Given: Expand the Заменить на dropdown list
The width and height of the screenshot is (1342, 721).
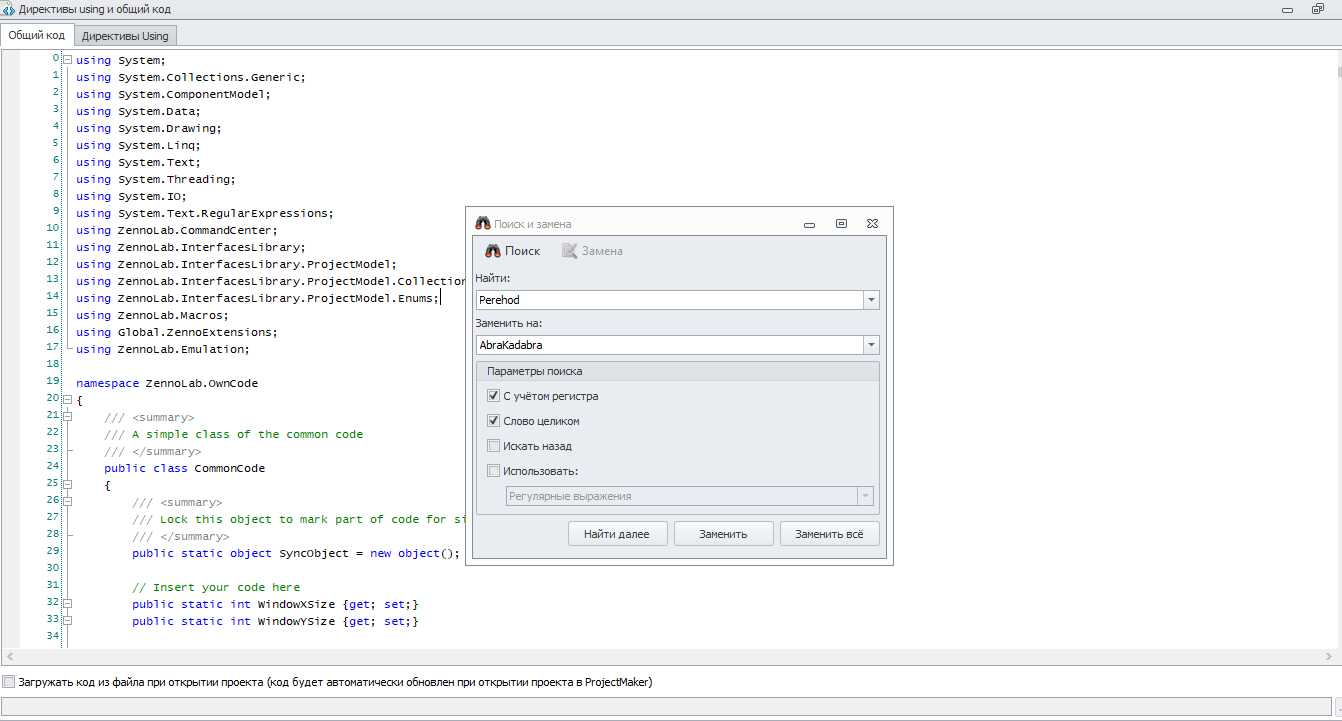Looking at the screenshot, I should click(x=871, y=345).
